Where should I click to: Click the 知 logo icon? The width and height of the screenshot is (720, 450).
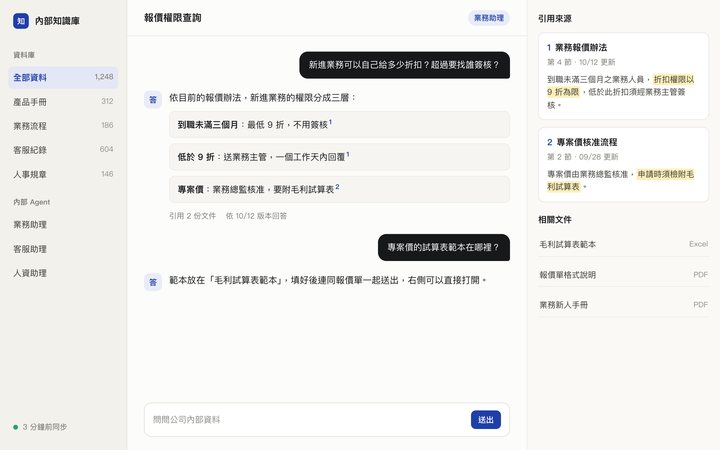click(21, 21)
